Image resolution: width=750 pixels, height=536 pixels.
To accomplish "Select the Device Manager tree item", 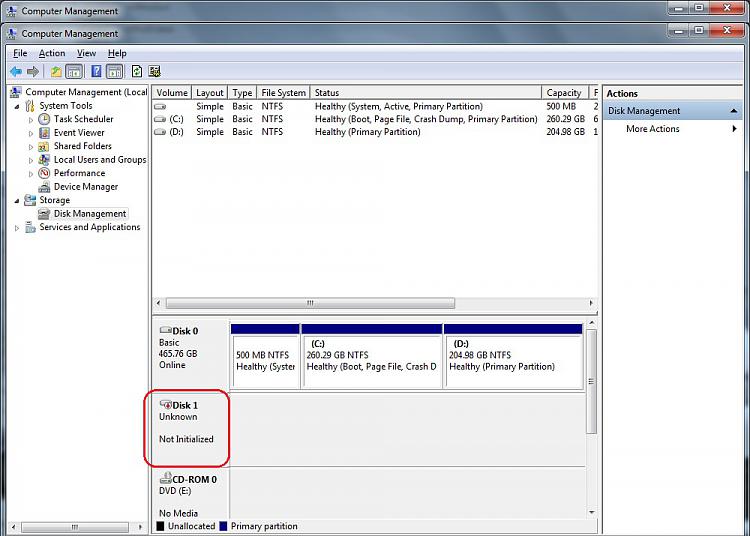I will (x=86, y=187).
